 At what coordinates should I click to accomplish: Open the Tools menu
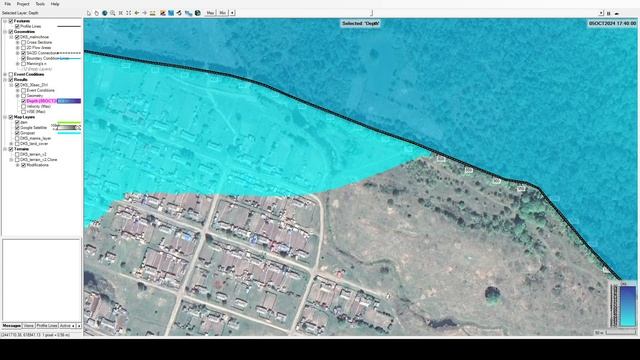coord(40,4)
